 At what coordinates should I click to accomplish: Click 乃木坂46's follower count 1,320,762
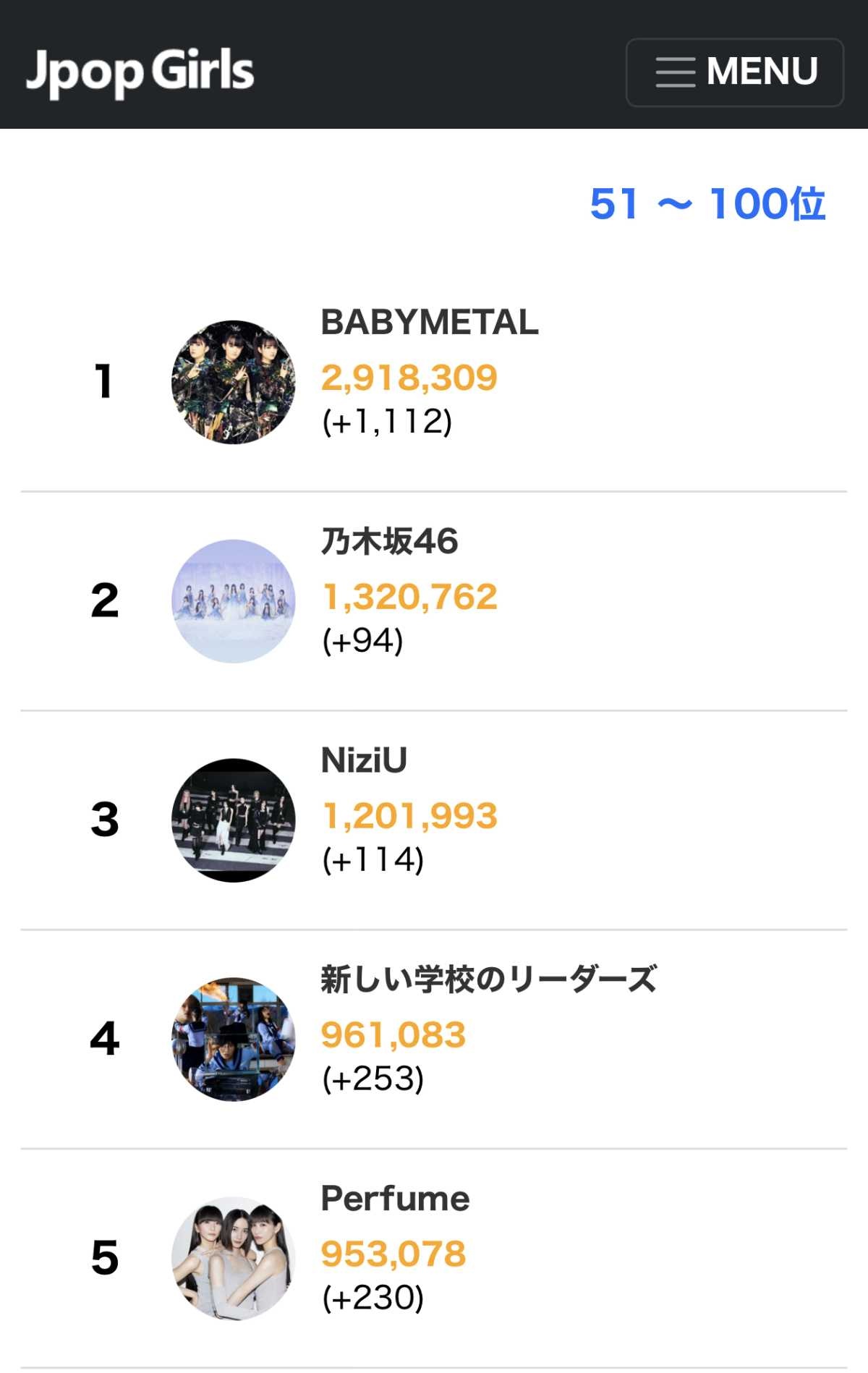coord(409,597)
